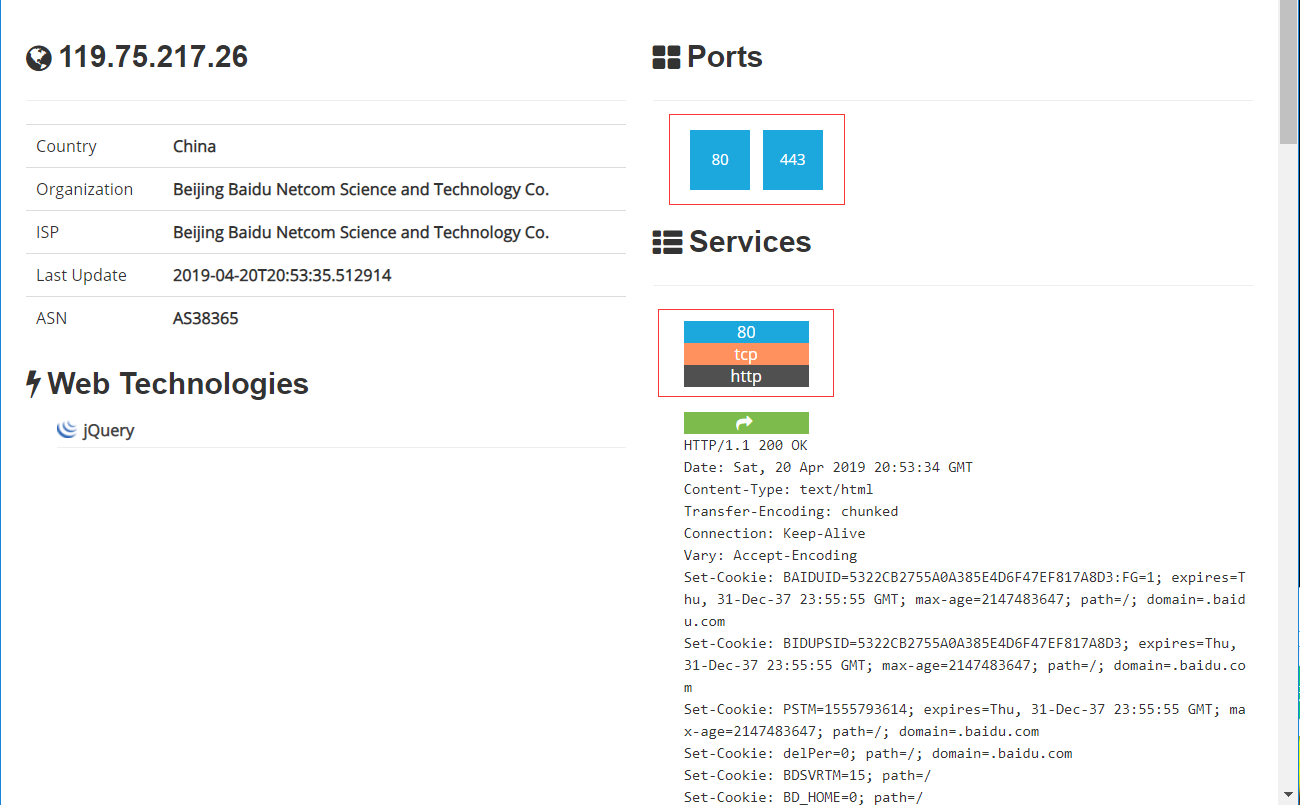
Task: Click the jQuery logo icon
Action: (67, 430)
